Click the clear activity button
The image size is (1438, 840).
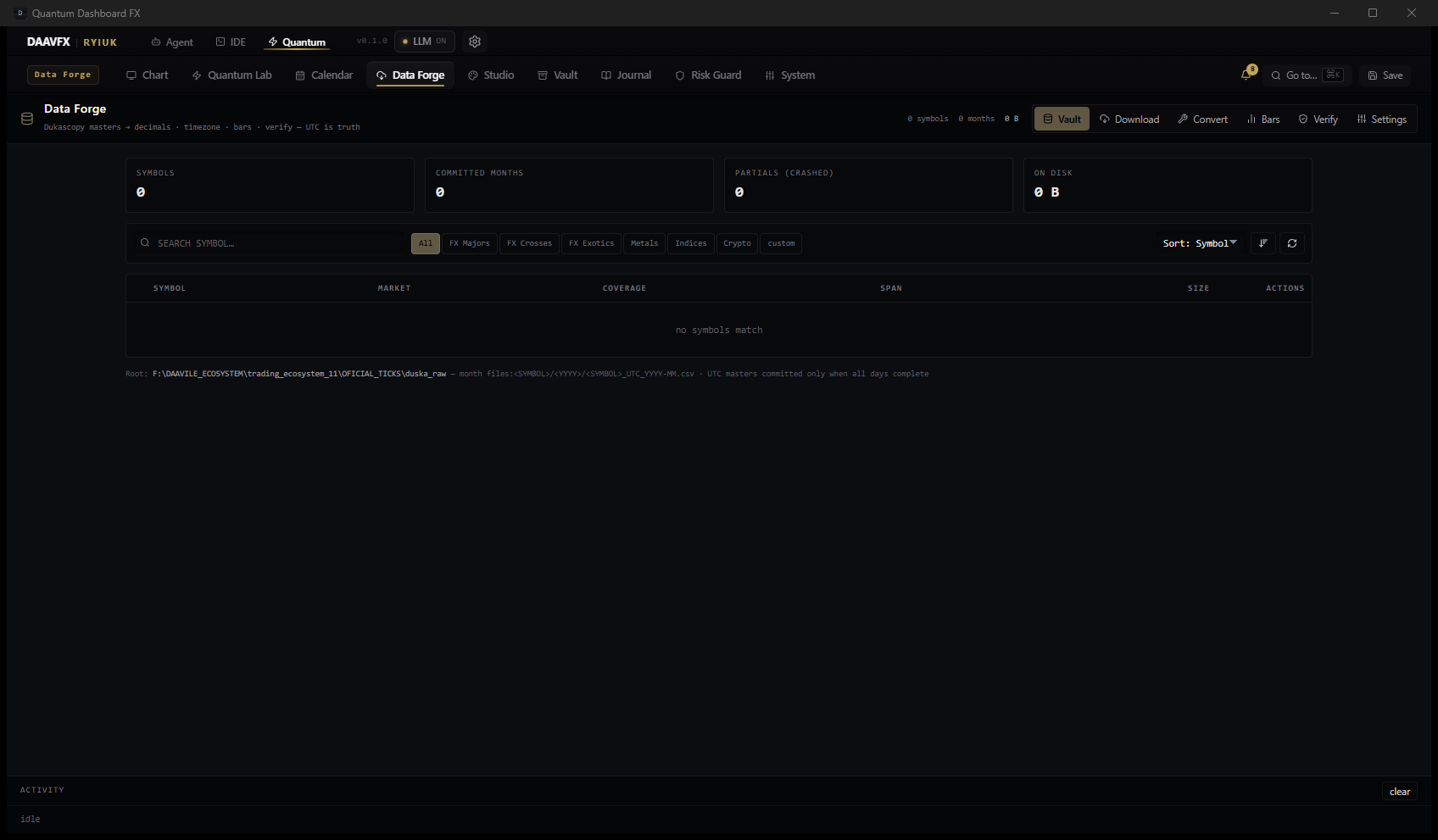(1400, 792)
